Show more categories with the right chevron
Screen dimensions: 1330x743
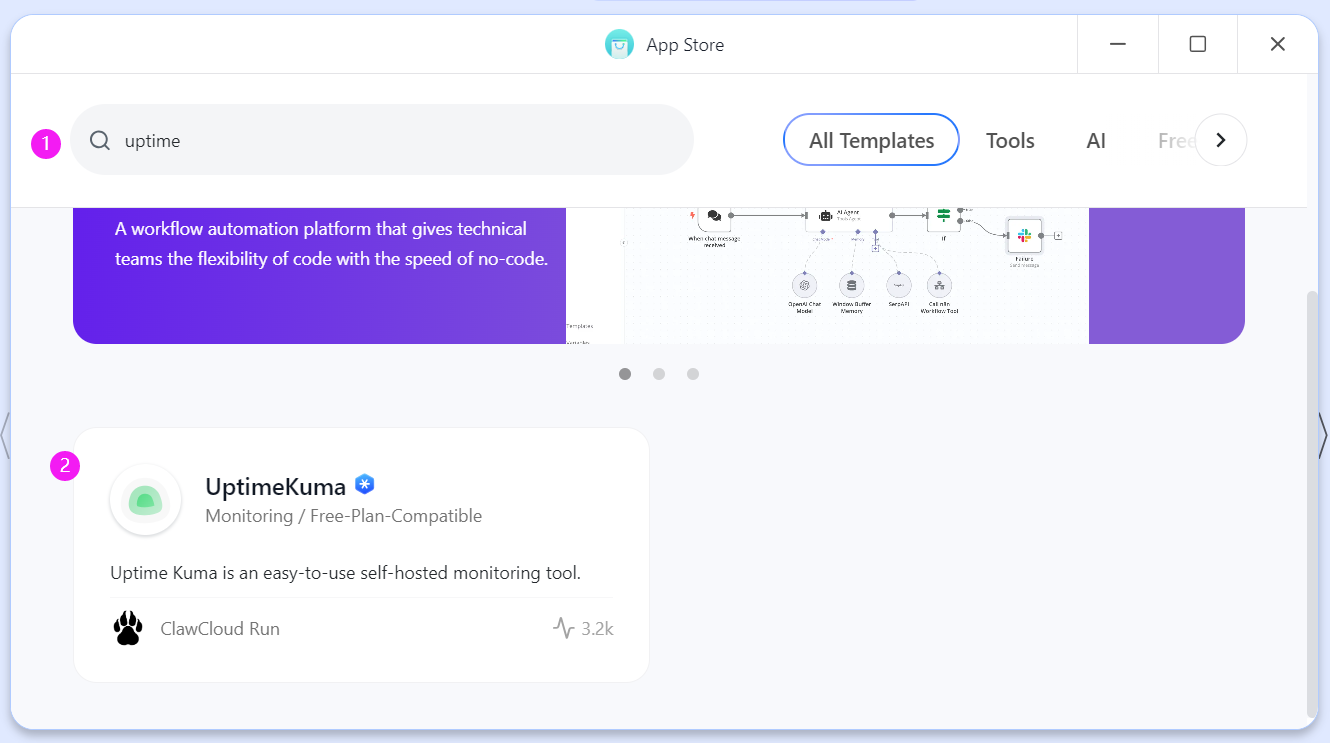(x=1220, y=141)
